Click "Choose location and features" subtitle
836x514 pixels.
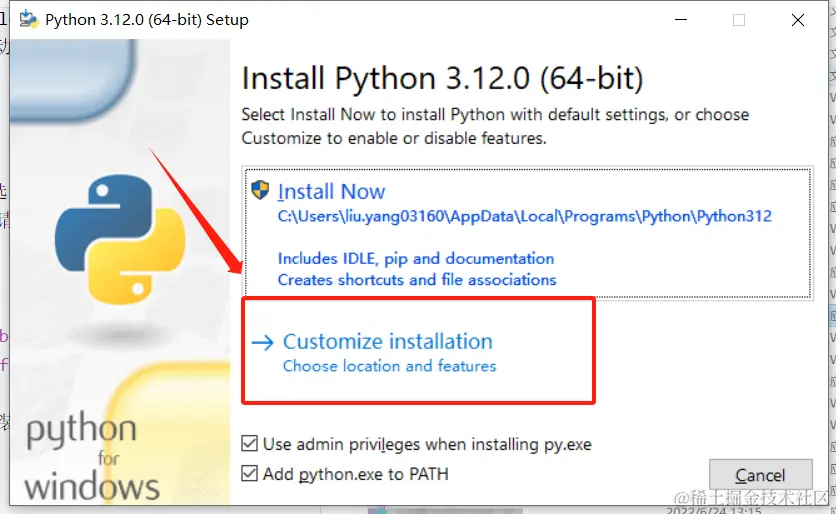389,366
